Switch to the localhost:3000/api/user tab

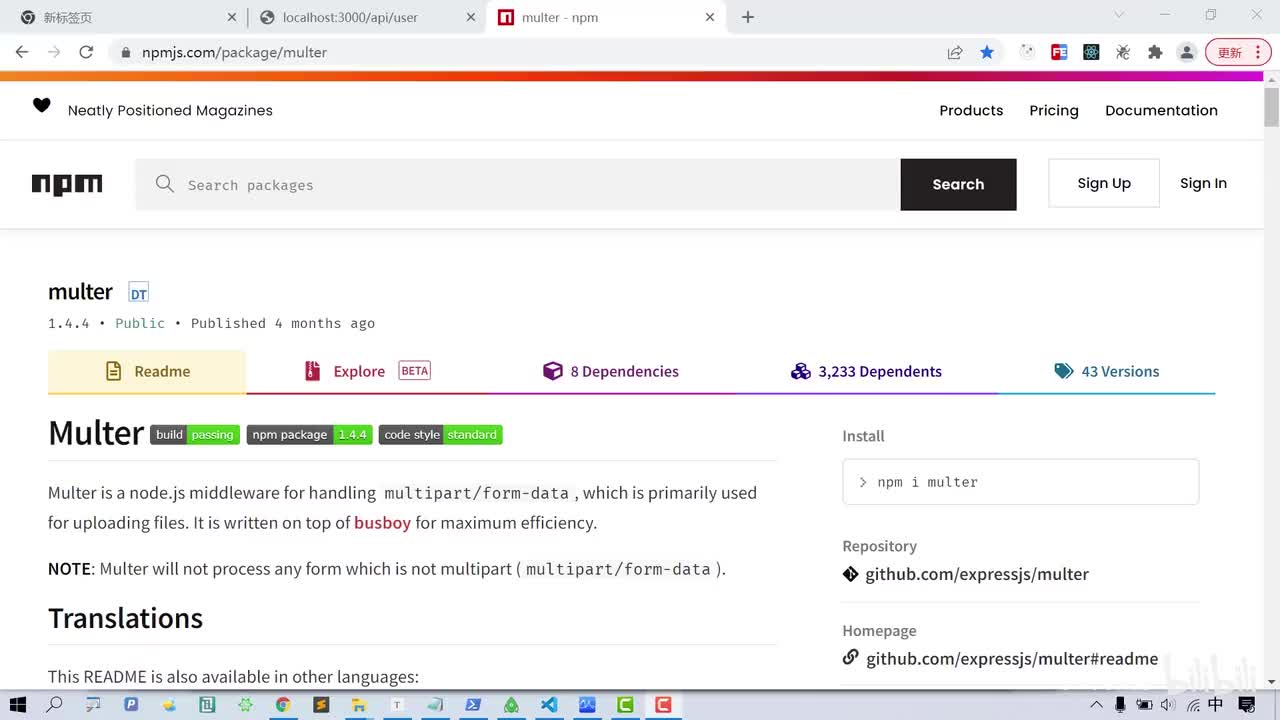click(366, 17)
